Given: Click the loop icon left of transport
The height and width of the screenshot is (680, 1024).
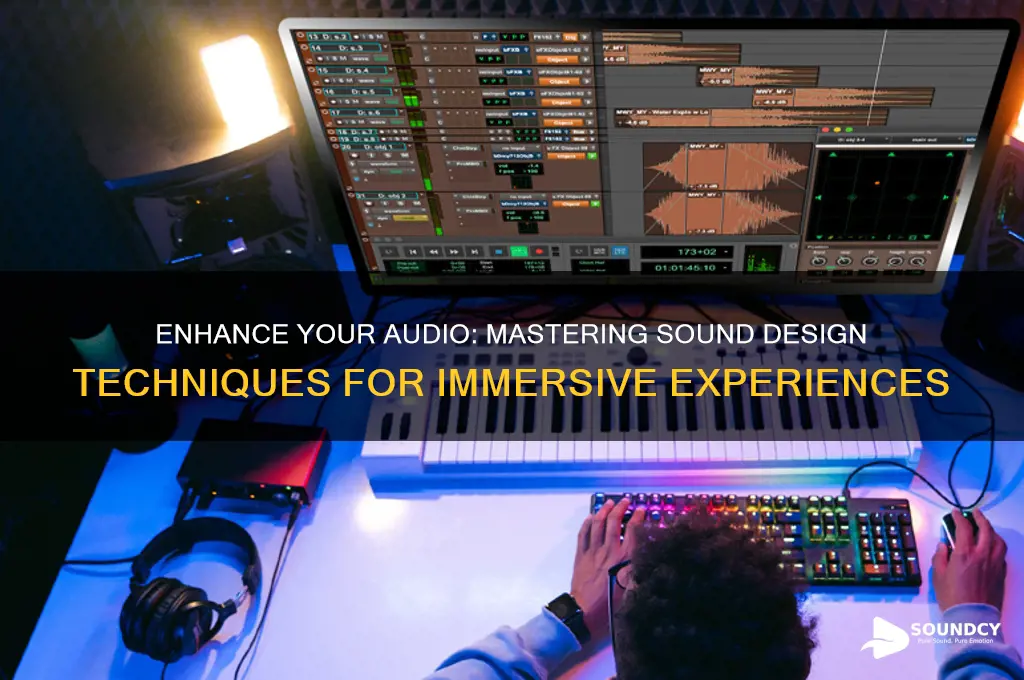Looking at the screenshot, I should [x=389, y=251].
